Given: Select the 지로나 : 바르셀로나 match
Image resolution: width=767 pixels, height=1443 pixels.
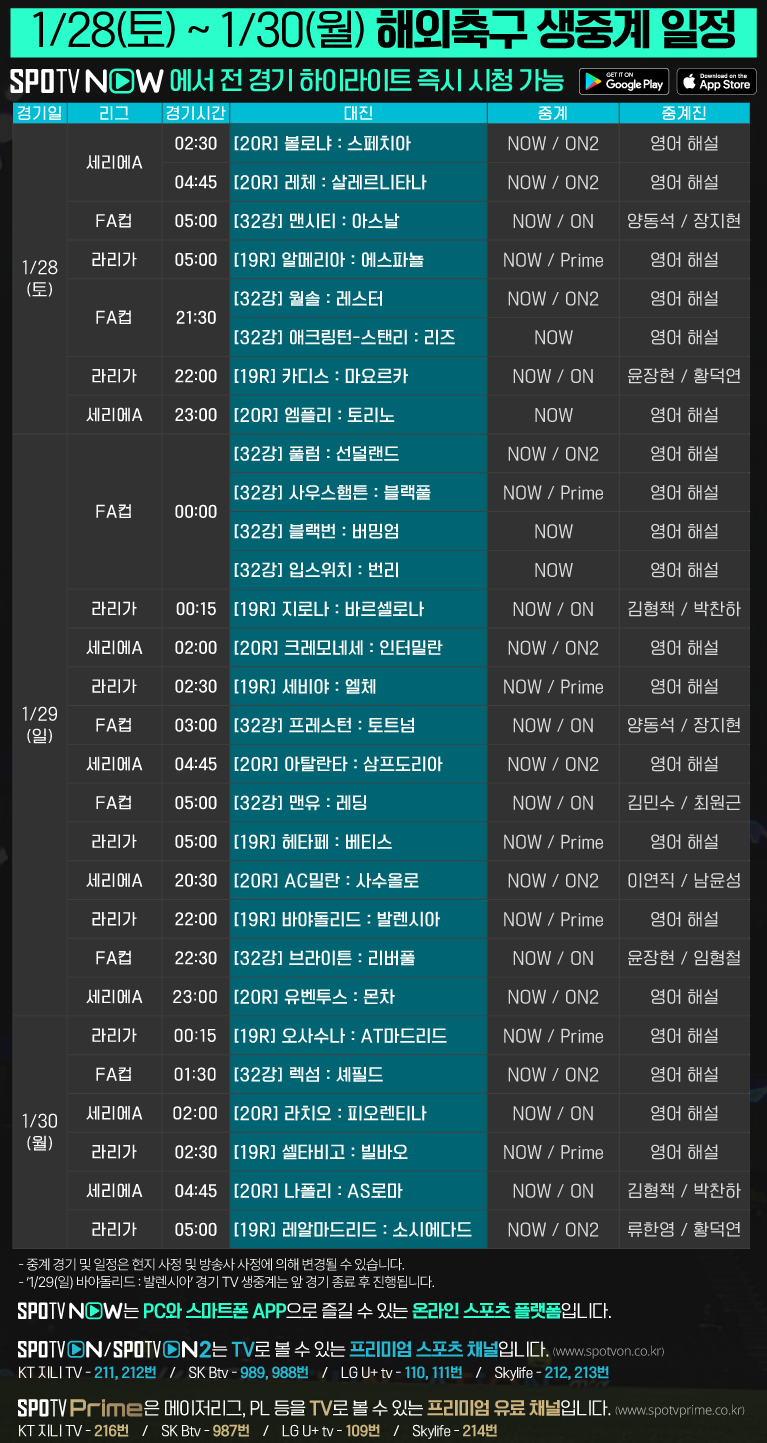Looking at the screenshot, I should [x=358, y=609].
